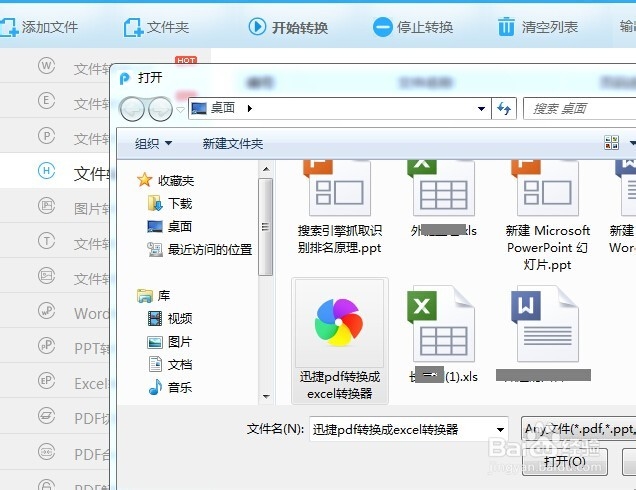Open the 组织 menu
636x490 pixels.
[x=153, y=143]
